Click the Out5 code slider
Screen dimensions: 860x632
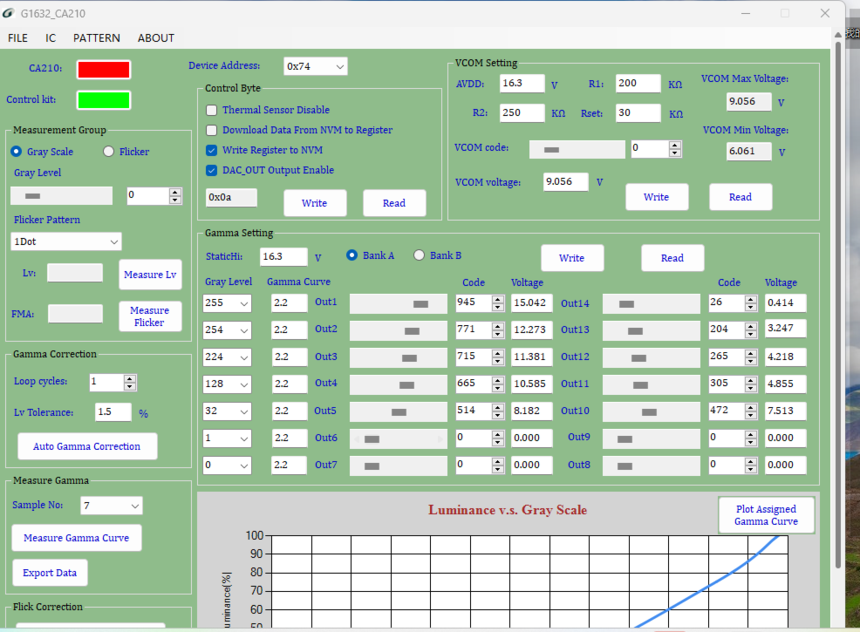pyautogui.click(x=399, y=412)
